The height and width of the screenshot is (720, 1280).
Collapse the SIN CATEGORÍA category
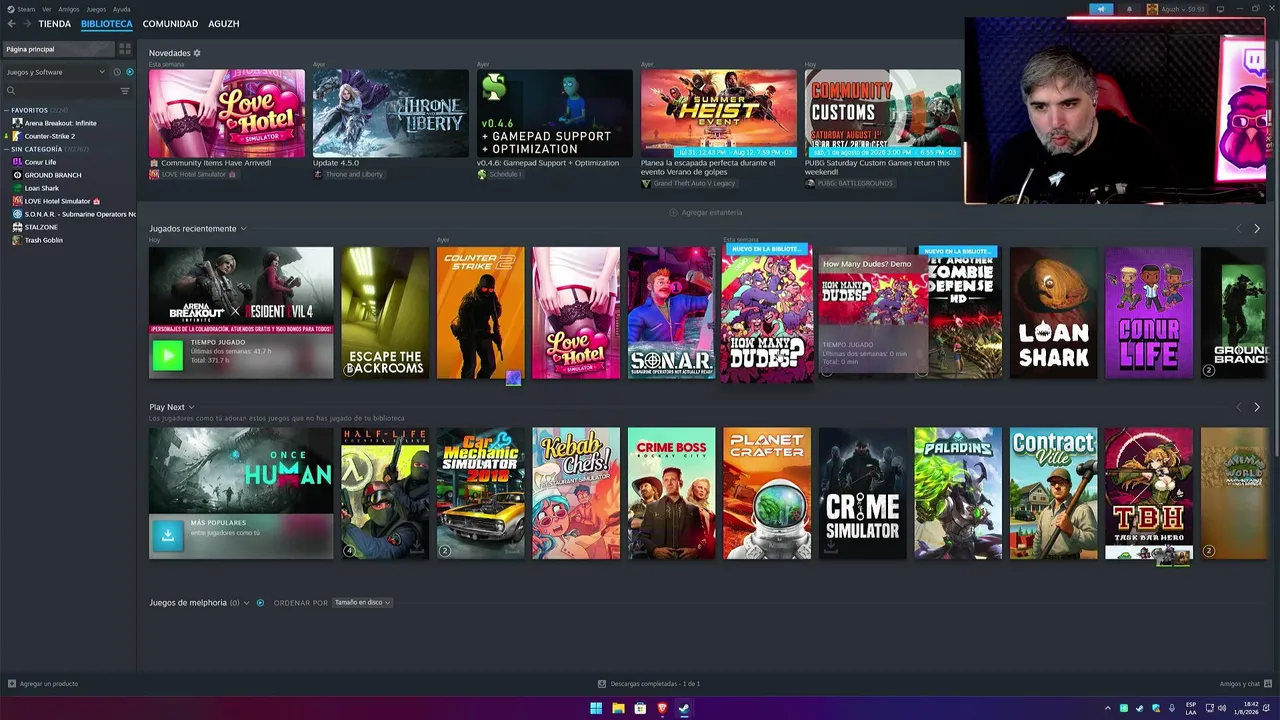pos(6,149)
